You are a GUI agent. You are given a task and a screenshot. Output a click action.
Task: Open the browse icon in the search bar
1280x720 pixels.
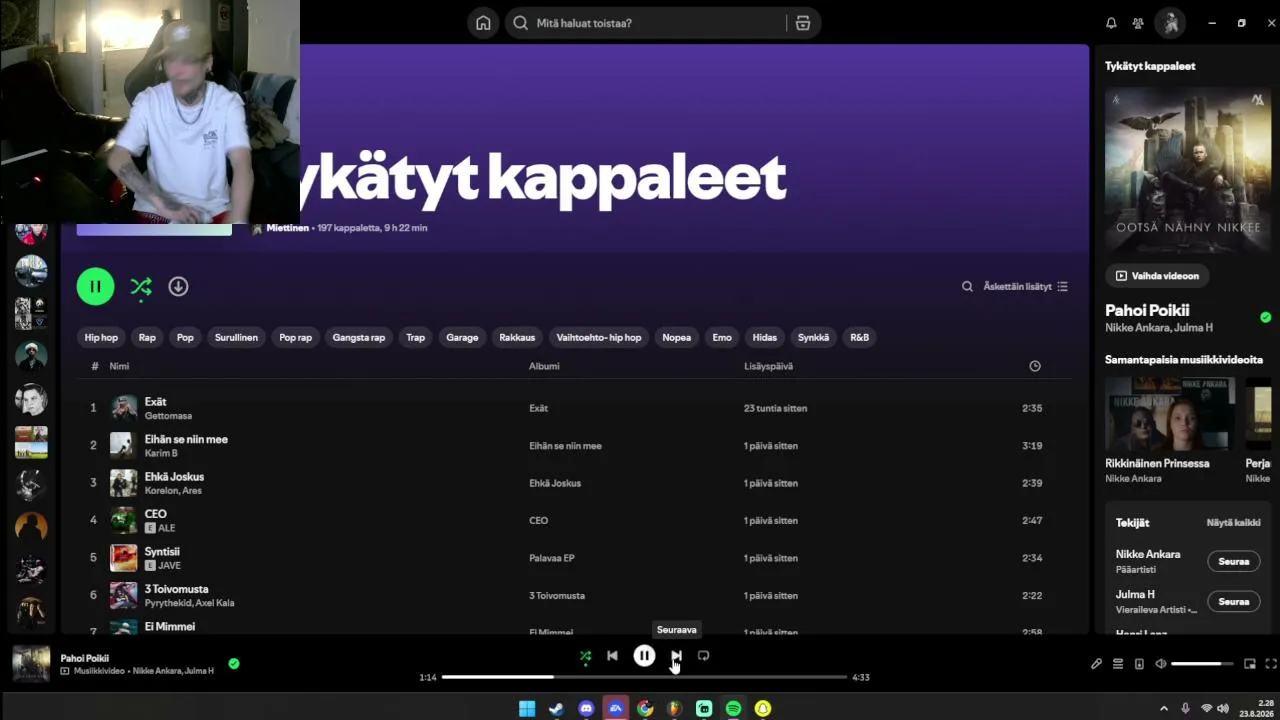tap(802, 23)
